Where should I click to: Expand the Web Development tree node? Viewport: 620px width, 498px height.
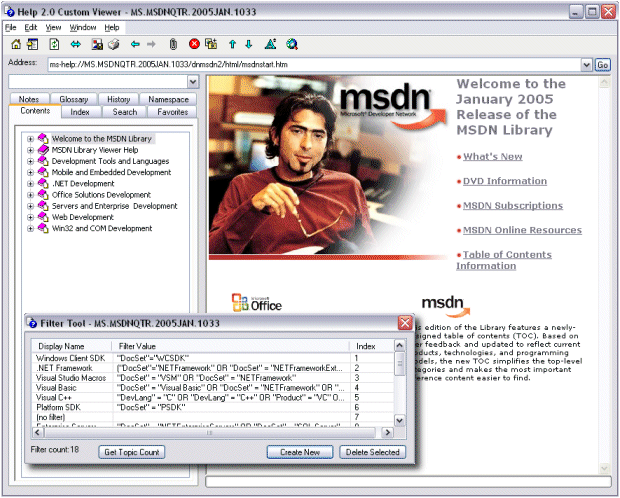click(x=31, y=217)
